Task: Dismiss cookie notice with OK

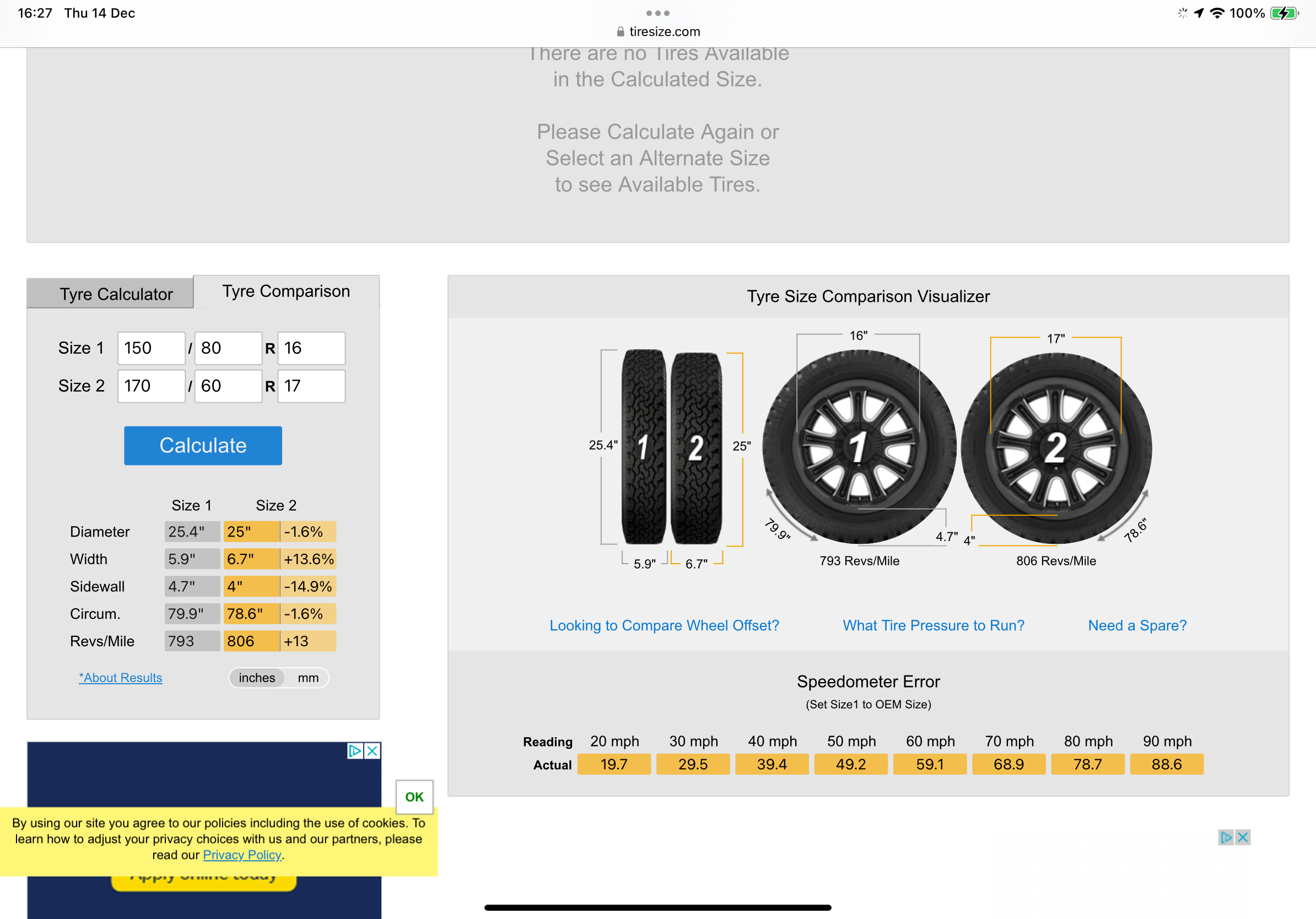Action: (x=414, y=796)
